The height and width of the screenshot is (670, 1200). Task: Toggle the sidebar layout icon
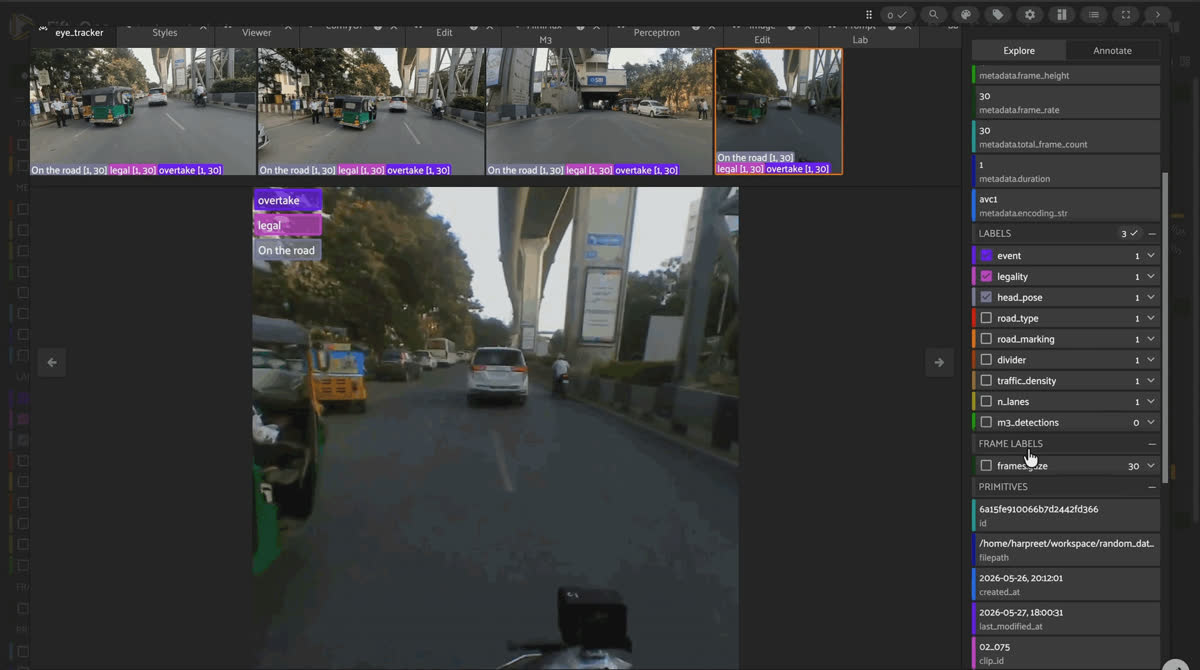(x=1062, y=14)
